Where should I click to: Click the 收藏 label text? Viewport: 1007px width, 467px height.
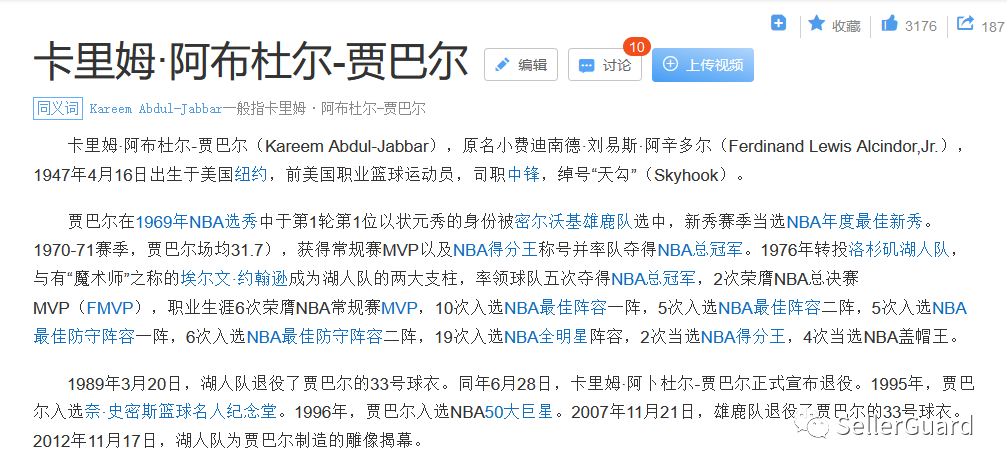[x=846, y=26]
